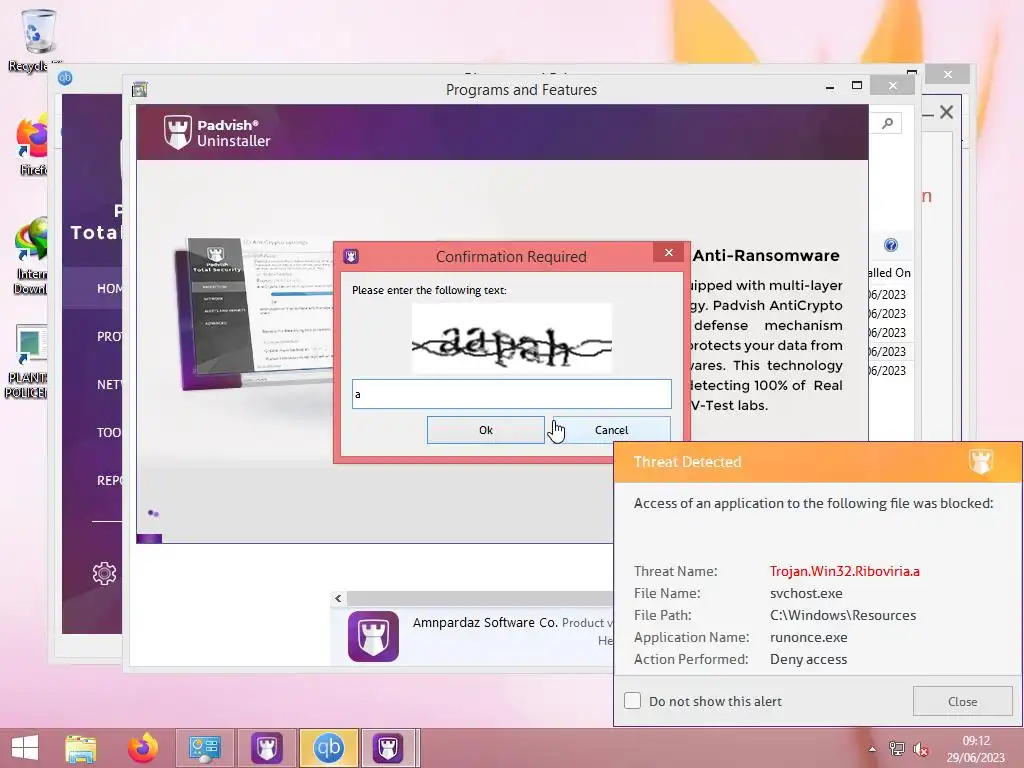
Task: Click Ok in Confirmation Required dialog
Action: 485,430
